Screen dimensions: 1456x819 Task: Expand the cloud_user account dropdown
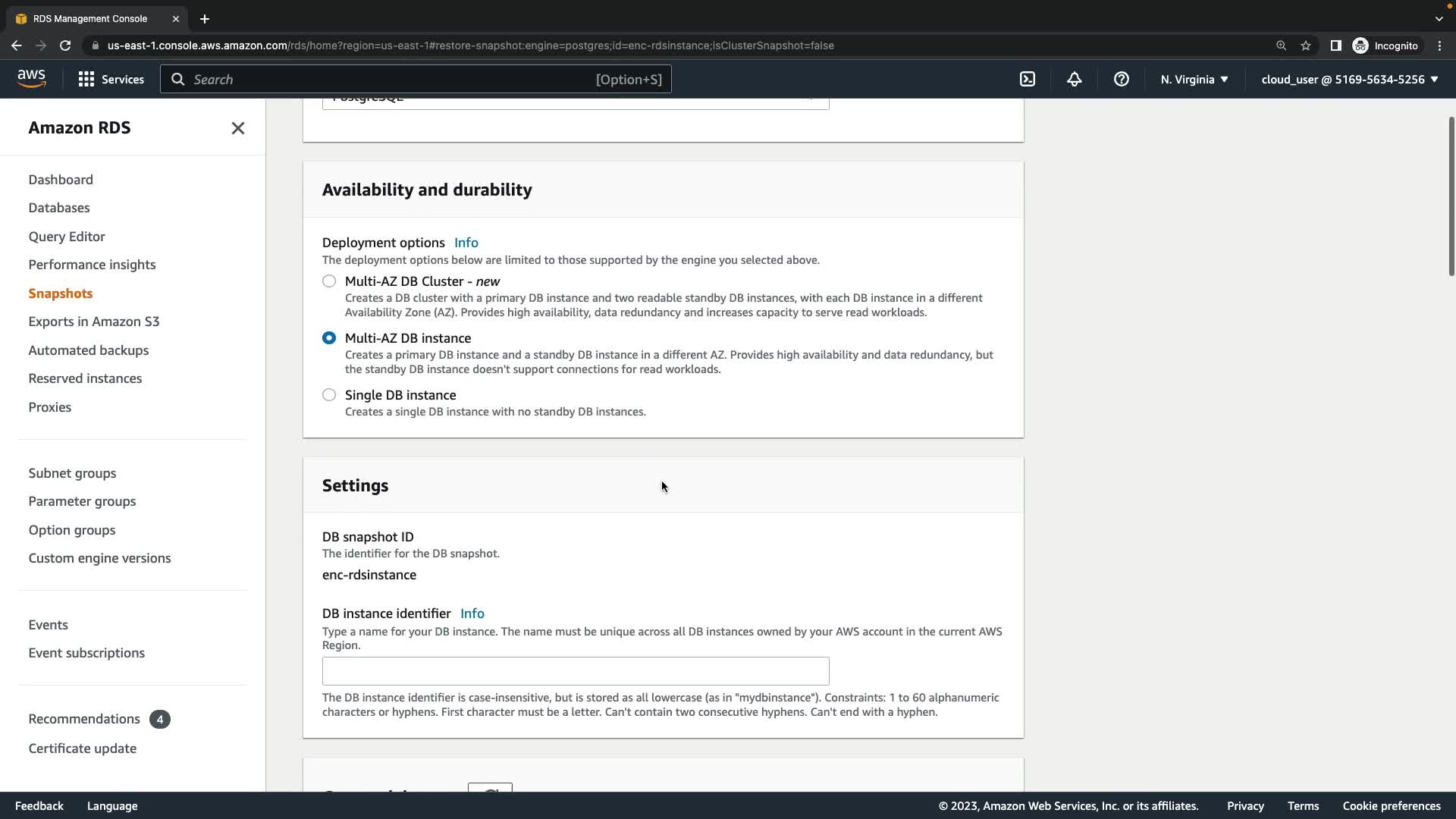point(1350,79)
